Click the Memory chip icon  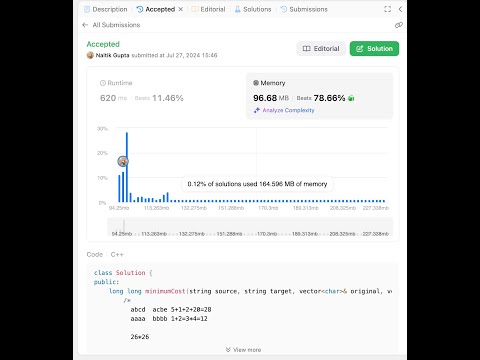pos(256,83)
